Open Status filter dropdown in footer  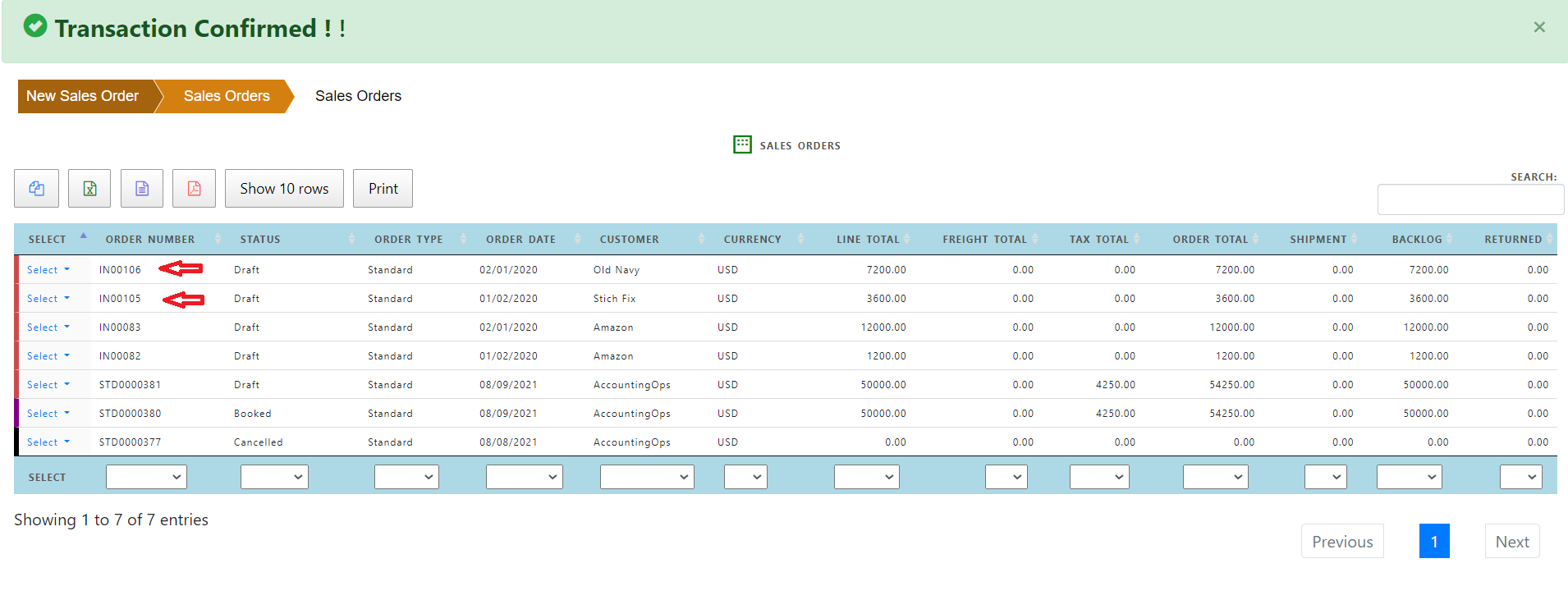pos(274,477)
